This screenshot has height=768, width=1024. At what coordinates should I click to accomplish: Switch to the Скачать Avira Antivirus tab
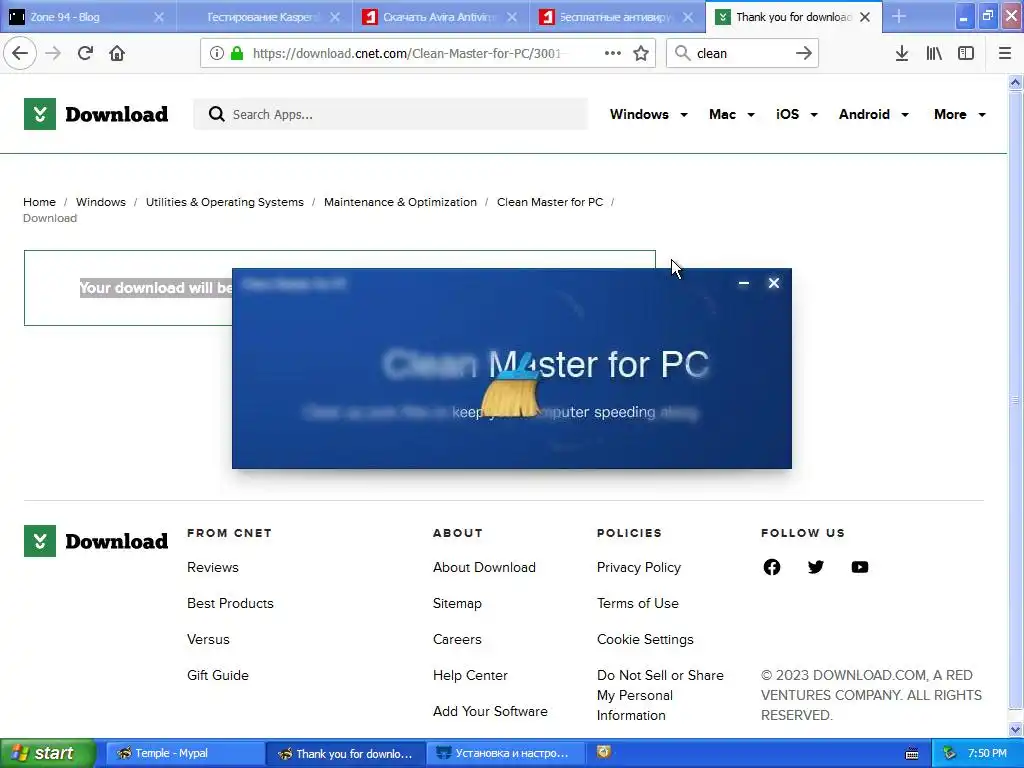coord(441,16)
